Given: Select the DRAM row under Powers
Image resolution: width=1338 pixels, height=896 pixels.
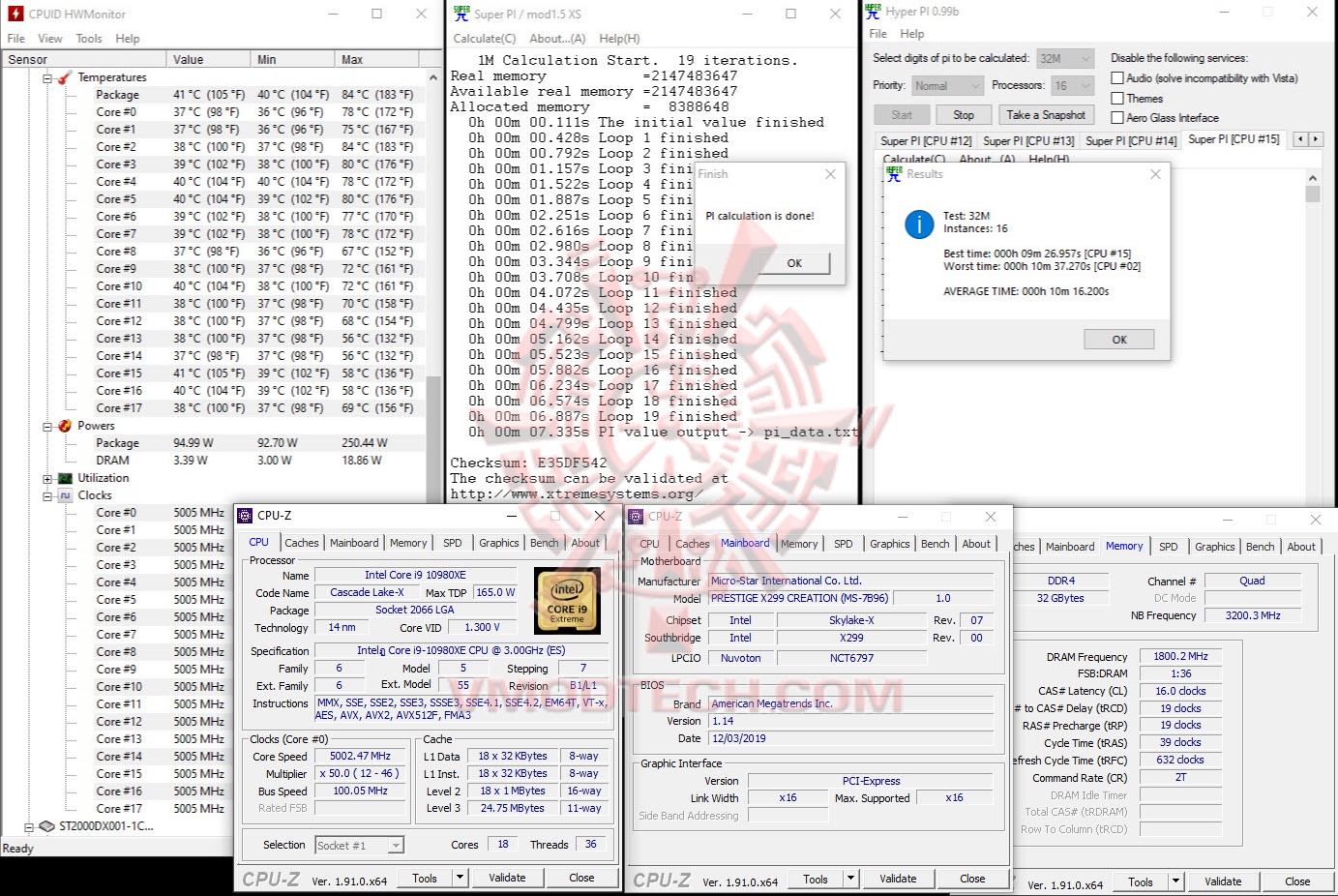Looking at the screenshot, I should click(213, 461).
